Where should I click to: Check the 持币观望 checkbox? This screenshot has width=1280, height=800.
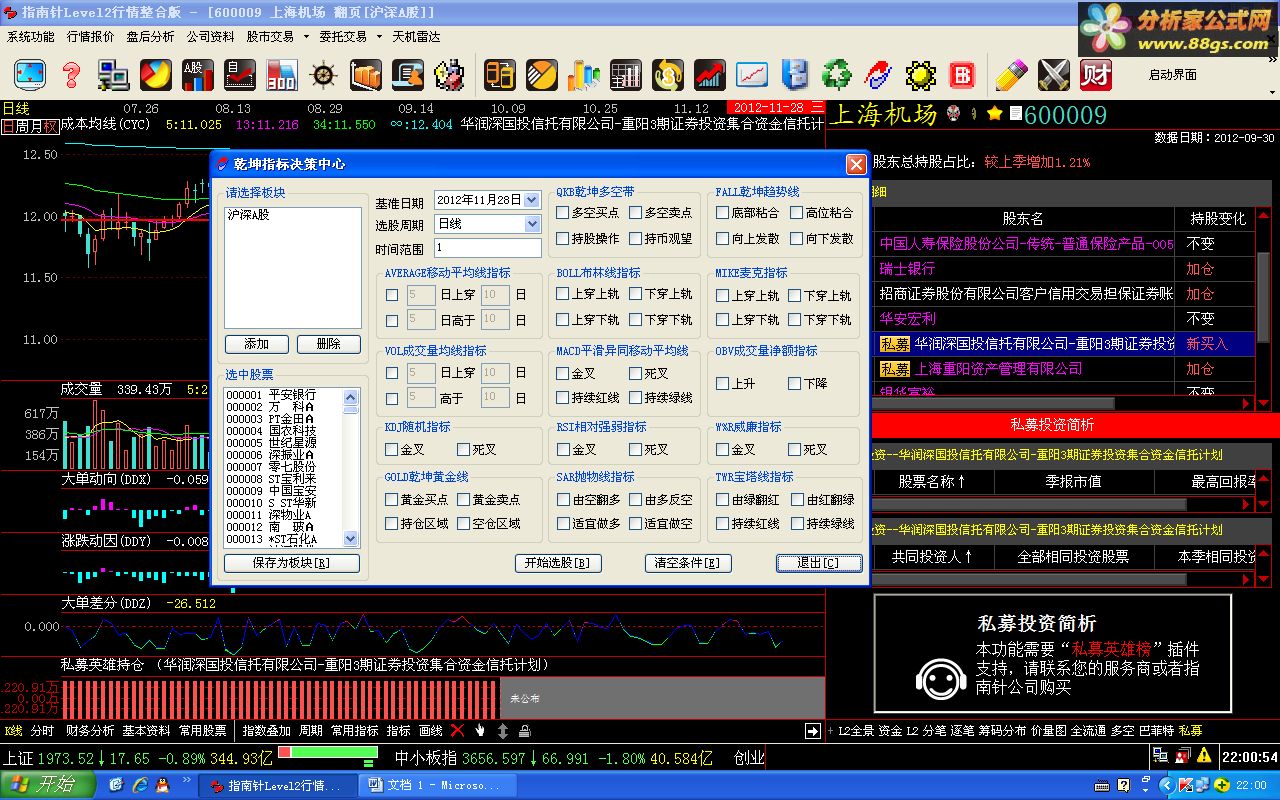click(x=636, y=238)
